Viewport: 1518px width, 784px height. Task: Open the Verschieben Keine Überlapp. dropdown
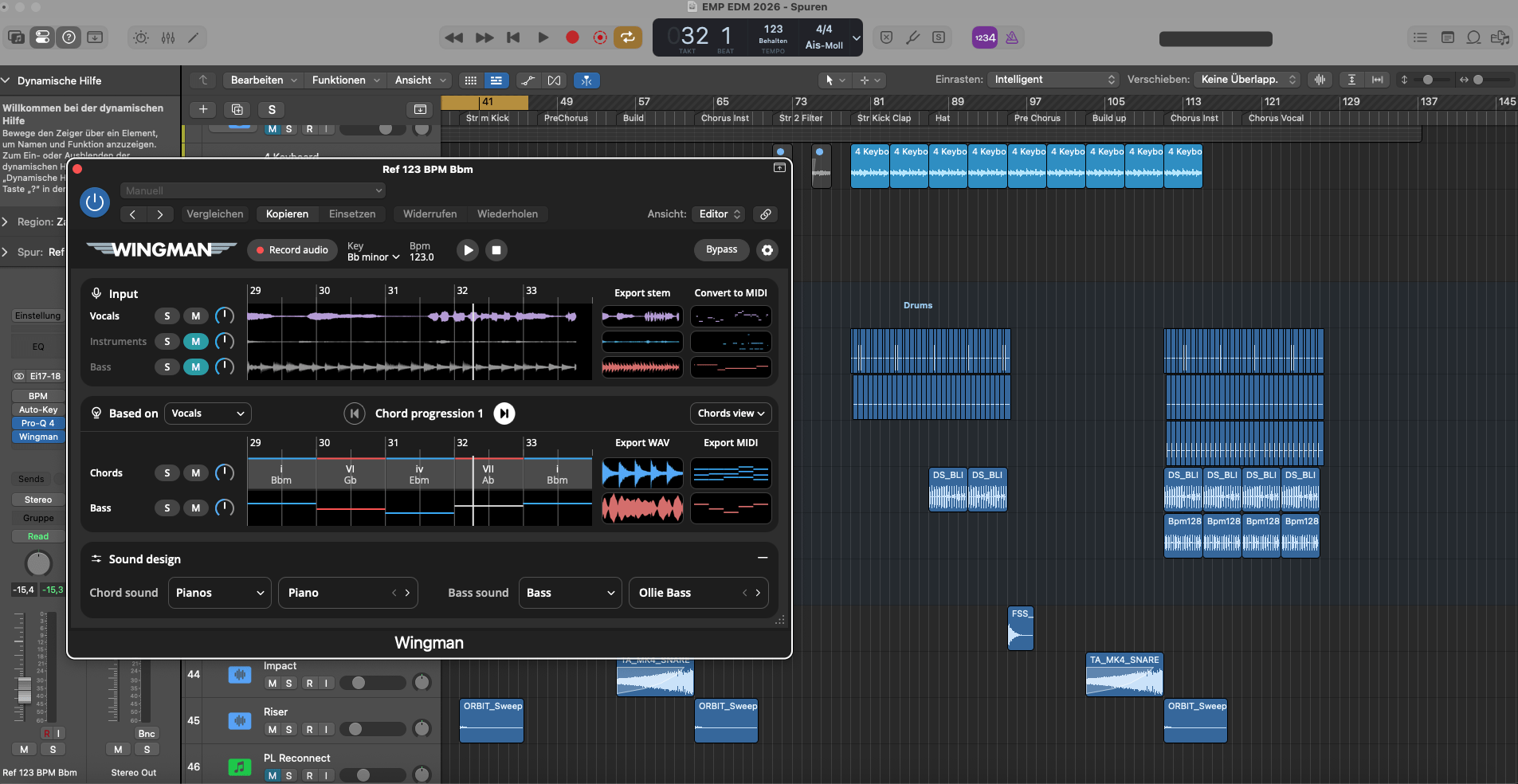pos(1247,80)
